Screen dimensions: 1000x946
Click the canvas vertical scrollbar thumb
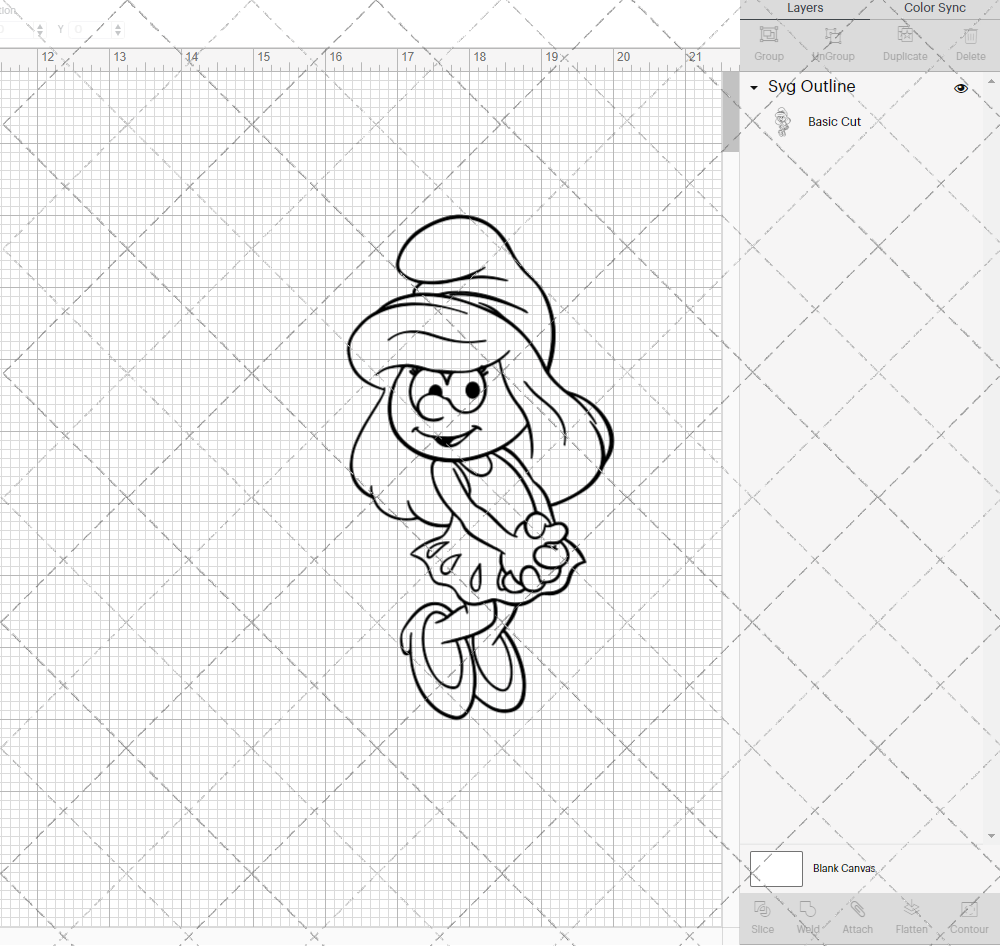(730, 112)
